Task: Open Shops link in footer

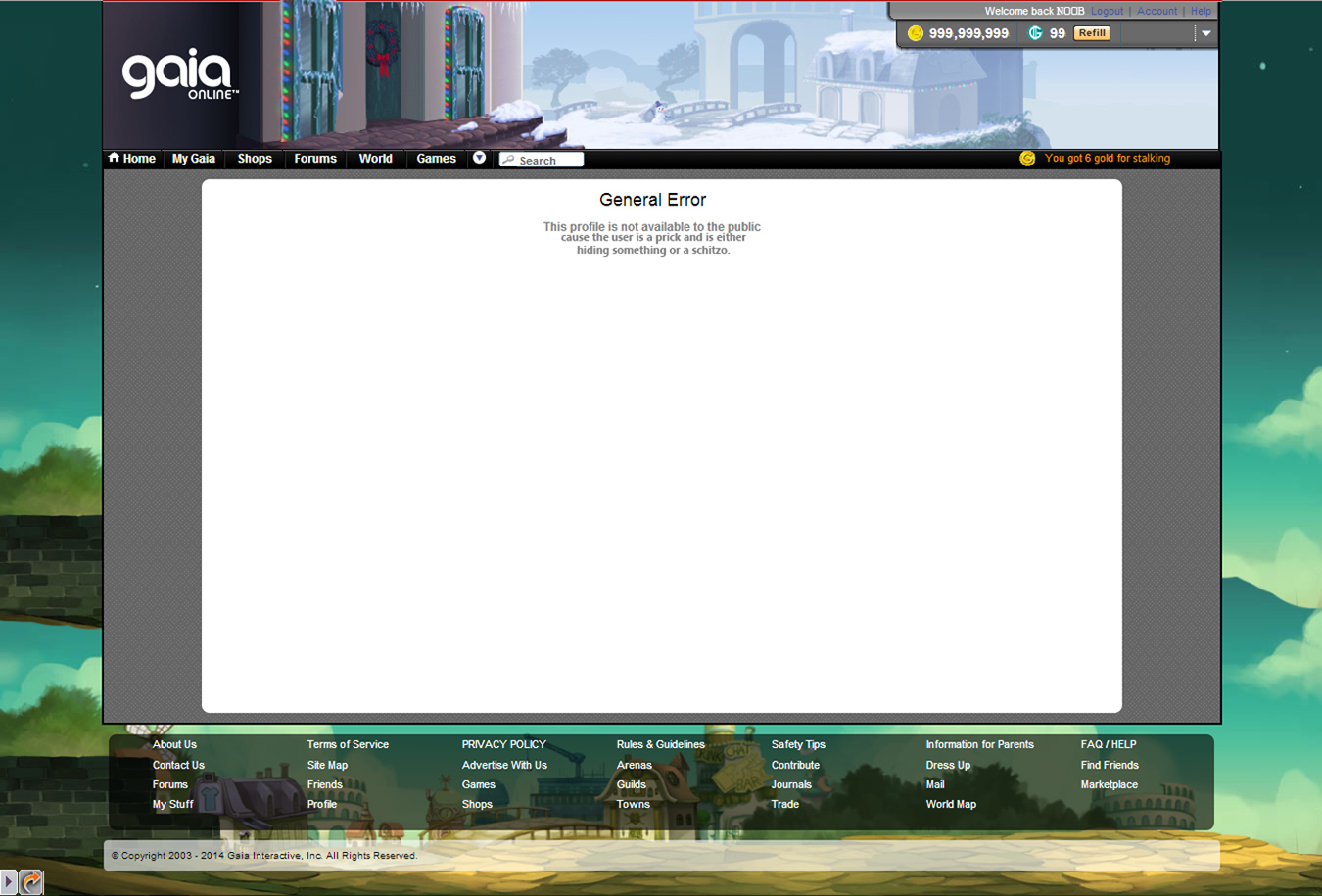Action: pos(477,804)
